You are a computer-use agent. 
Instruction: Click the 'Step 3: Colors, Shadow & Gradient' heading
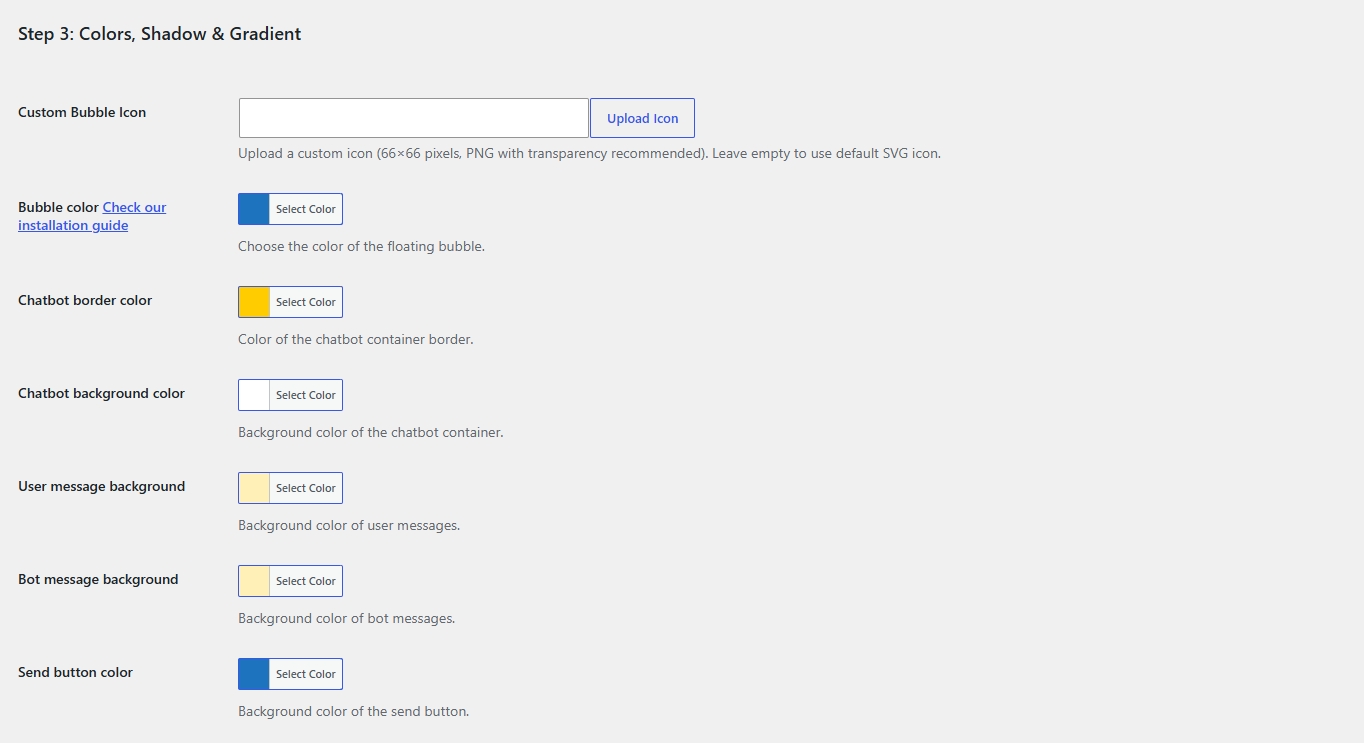coord(160,34)
